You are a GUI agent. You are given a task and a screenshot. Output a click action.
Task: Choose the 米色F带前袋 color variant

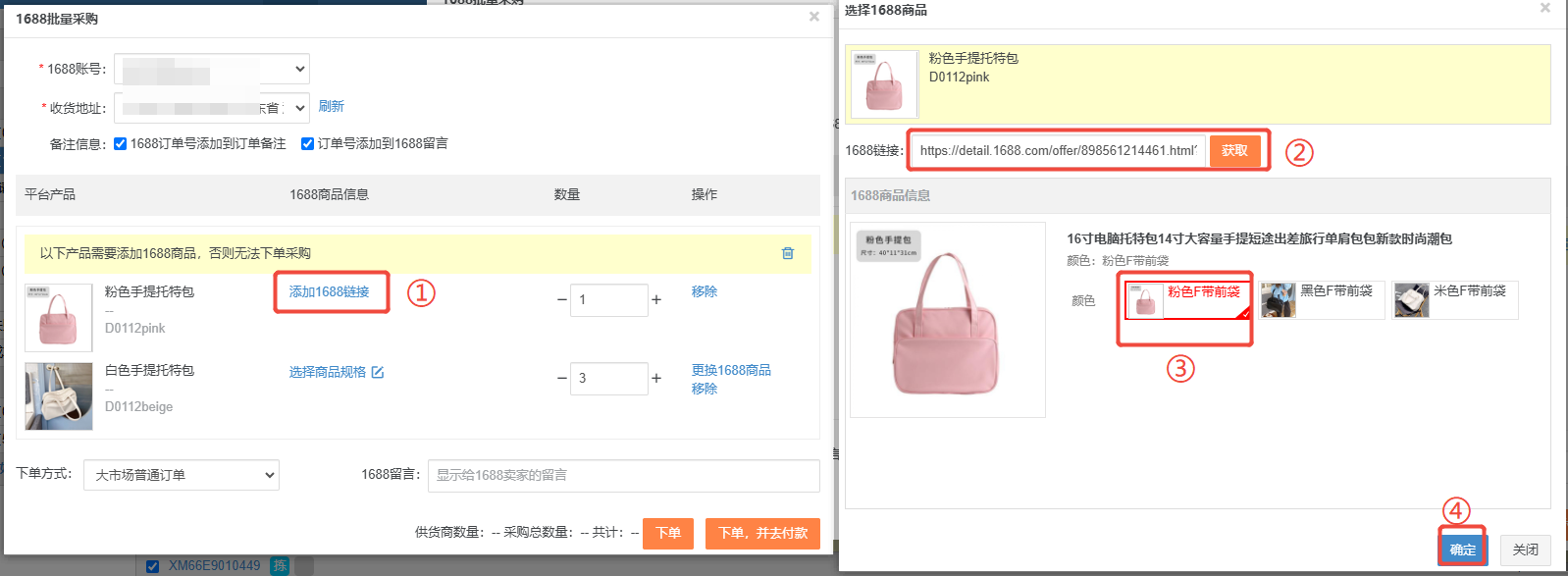click(1454, 299)
